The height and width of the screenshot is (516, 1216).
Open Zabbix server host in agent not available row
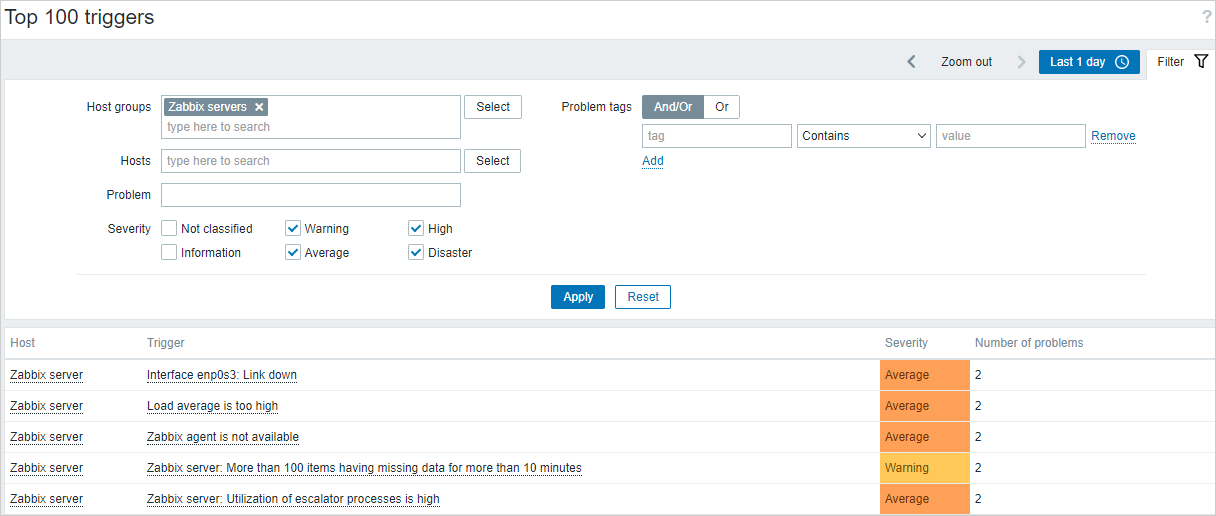[x=46, y=437]
